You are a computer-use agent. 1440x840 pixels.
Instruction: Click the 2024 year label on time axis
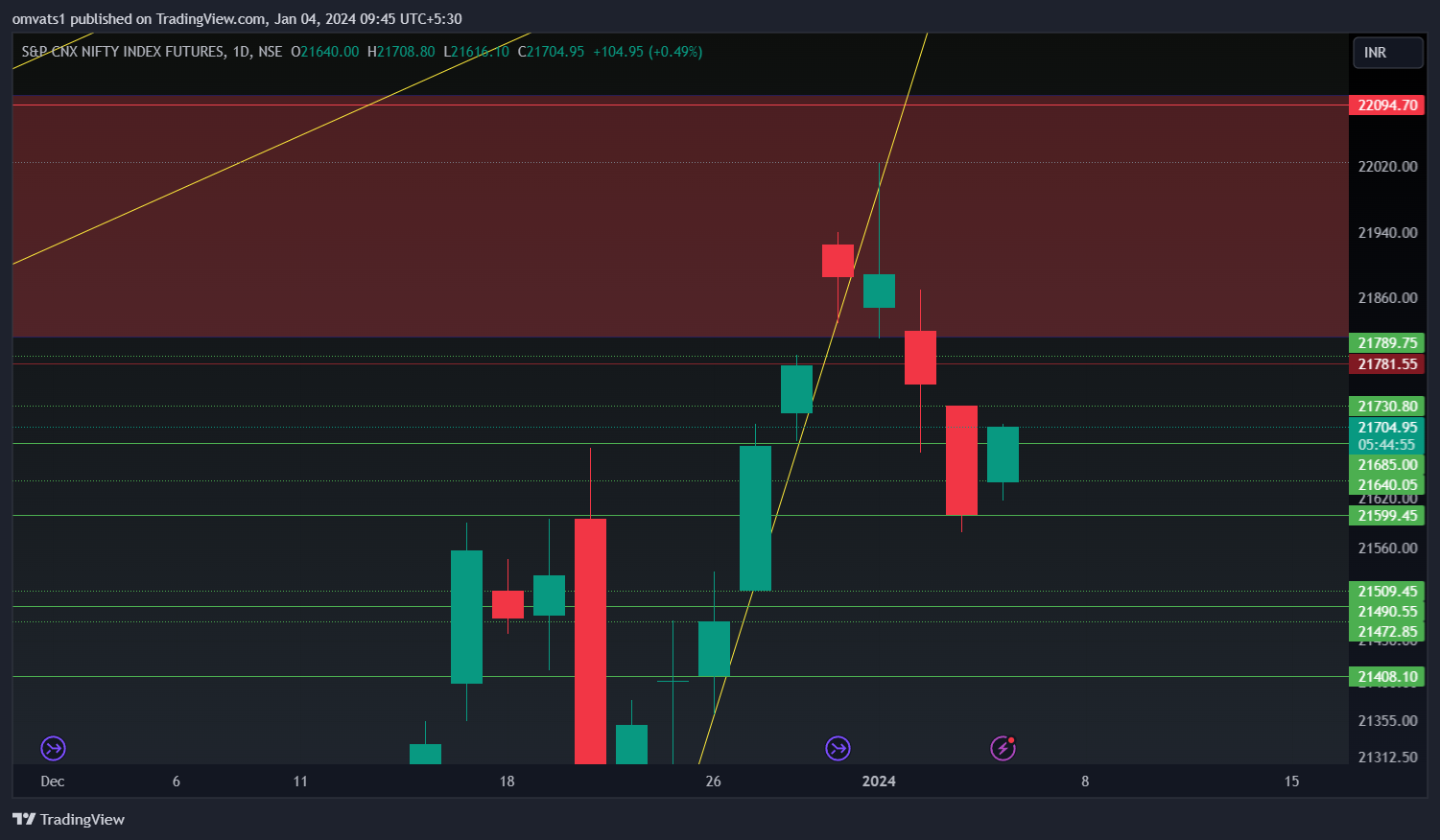[879, 782]
